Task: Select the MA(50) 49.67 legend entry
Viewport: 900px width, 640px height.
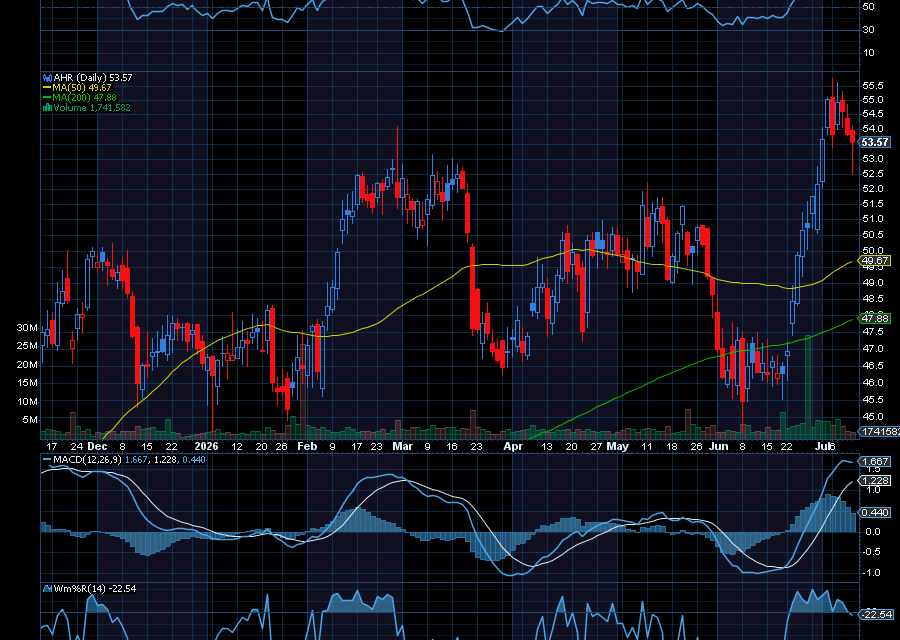Action: click(x=82, y=88)
